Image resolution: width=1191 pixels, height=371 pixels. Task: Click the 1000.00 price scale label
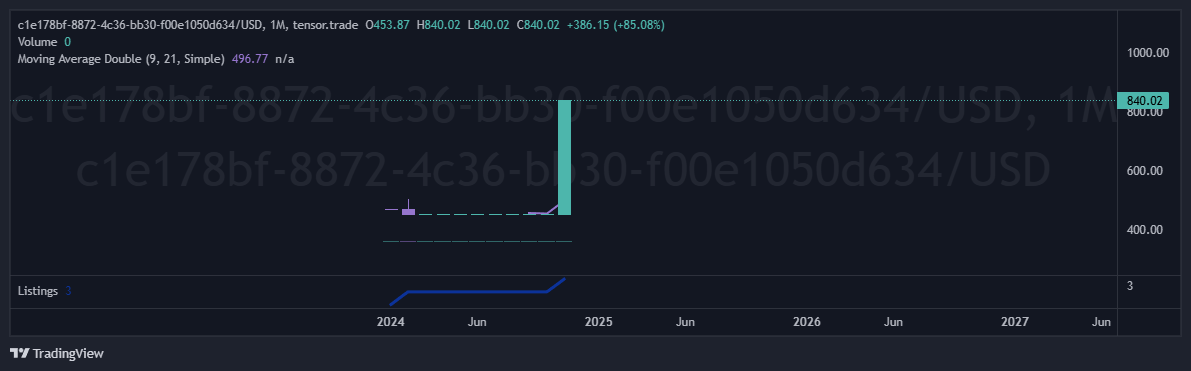coord(1148,52)
